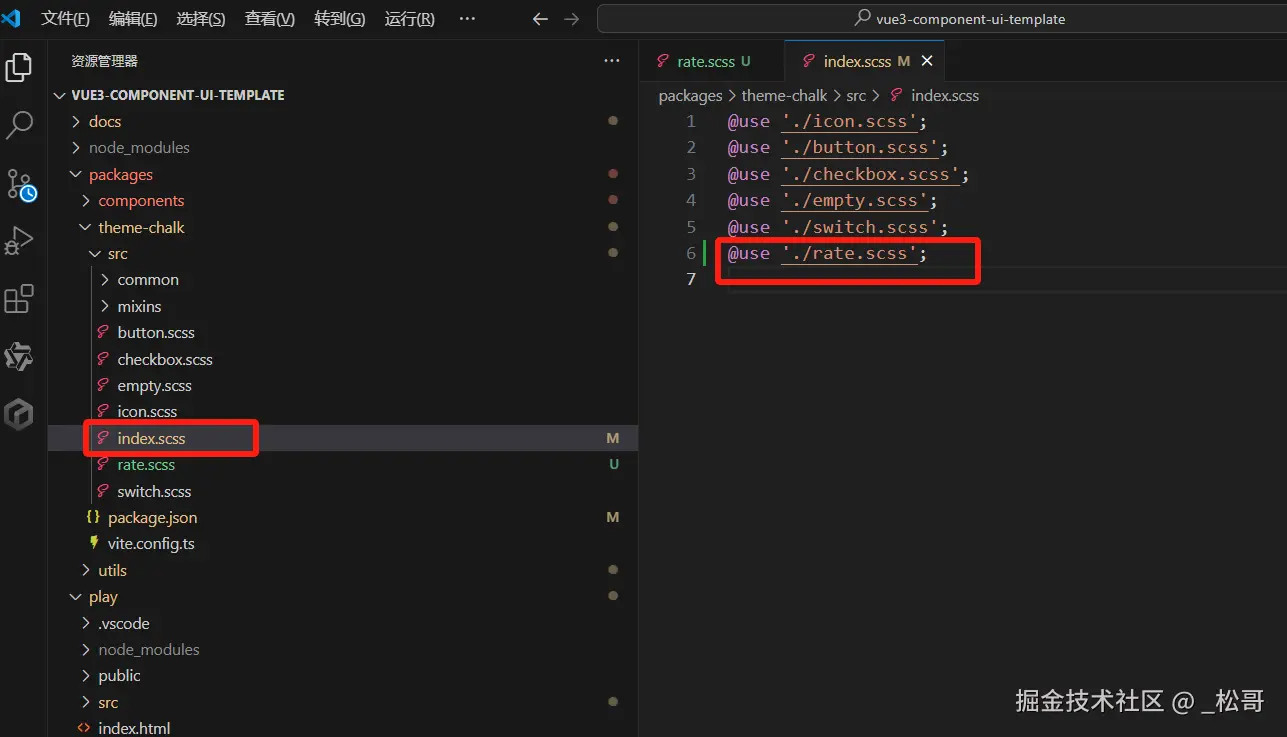Open the Explorer view in activity bar

pos(19,67)
